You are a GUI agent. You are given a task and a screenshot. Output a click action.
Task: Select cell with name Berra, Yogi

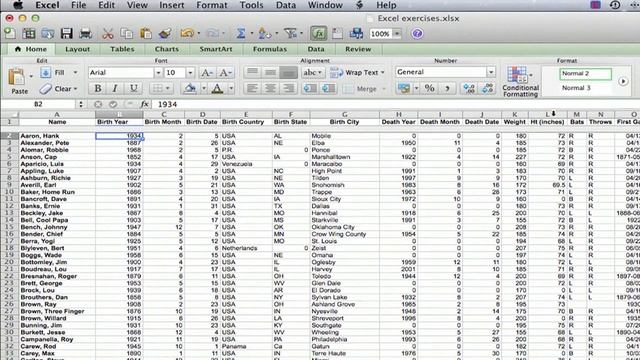click(x=57, y=241)
